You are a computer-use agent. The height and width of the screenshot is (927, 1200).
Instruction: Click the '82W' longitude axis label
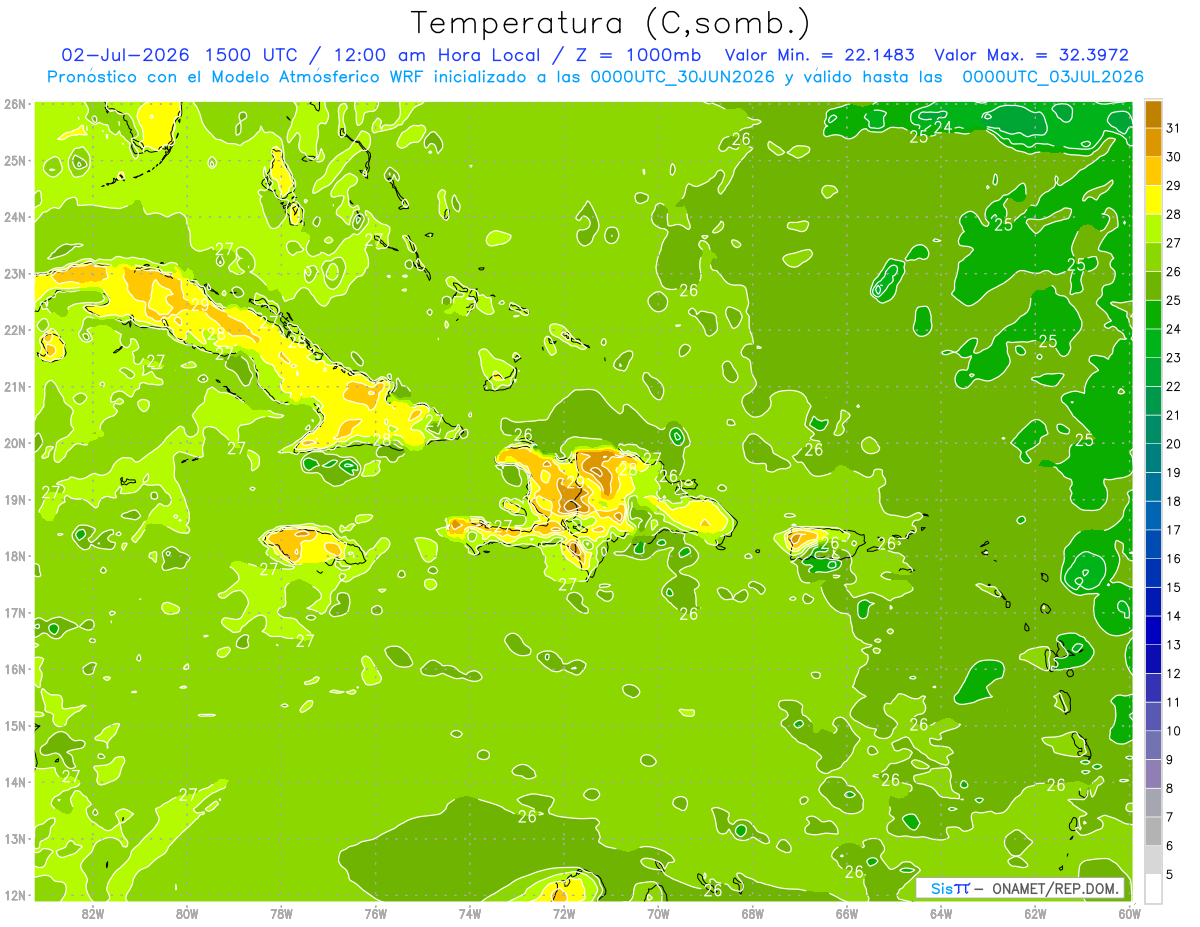click(x=92, y=913)
